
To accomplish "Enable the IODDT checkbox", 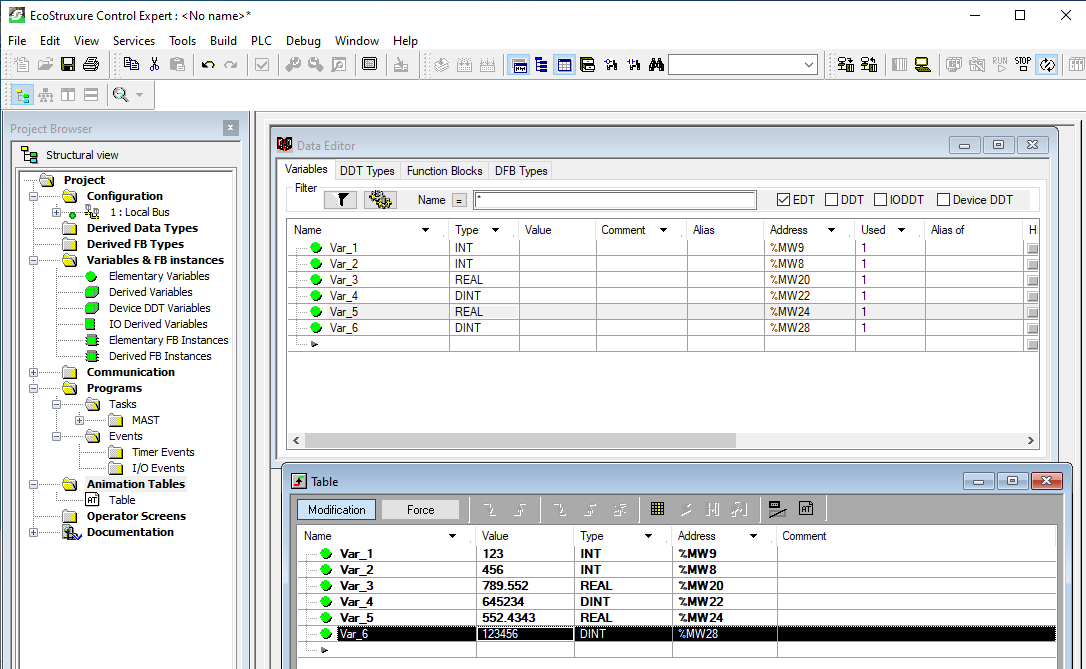I will point(880,199).
